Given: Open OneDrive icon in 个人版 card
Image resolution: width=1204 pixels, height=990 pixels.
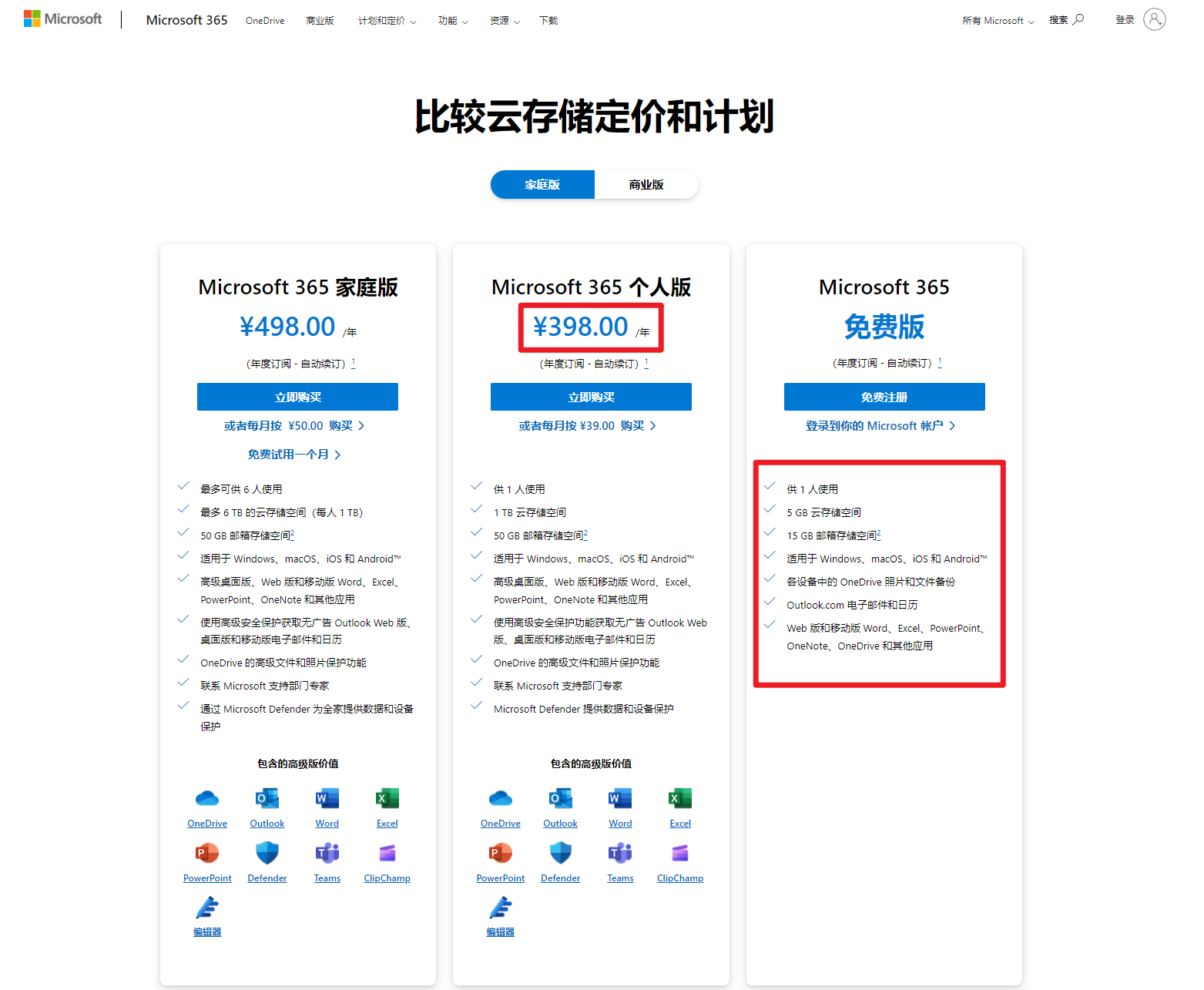Looking at the screenshot, I should [501, 798].
